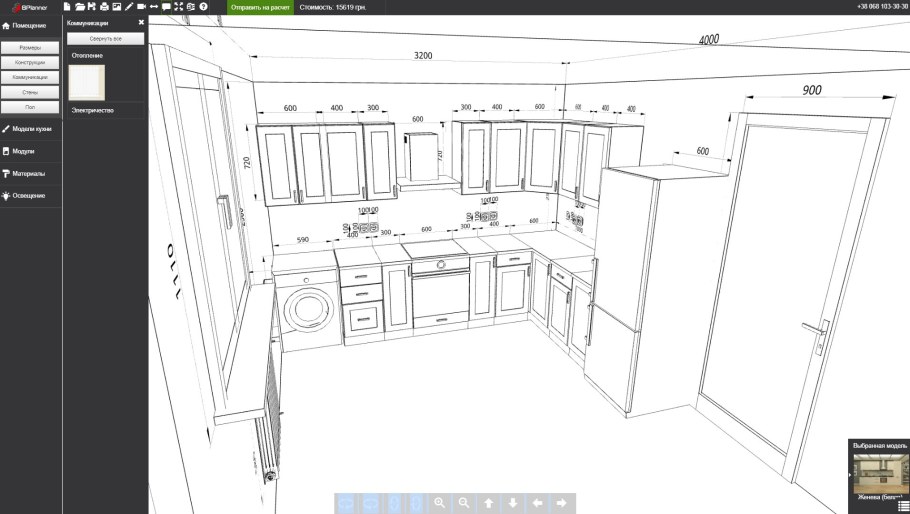The image size is (910, 514).
Task: Close the Коммуникации panel
Action: pyautogui.click(x=141, y=21)
